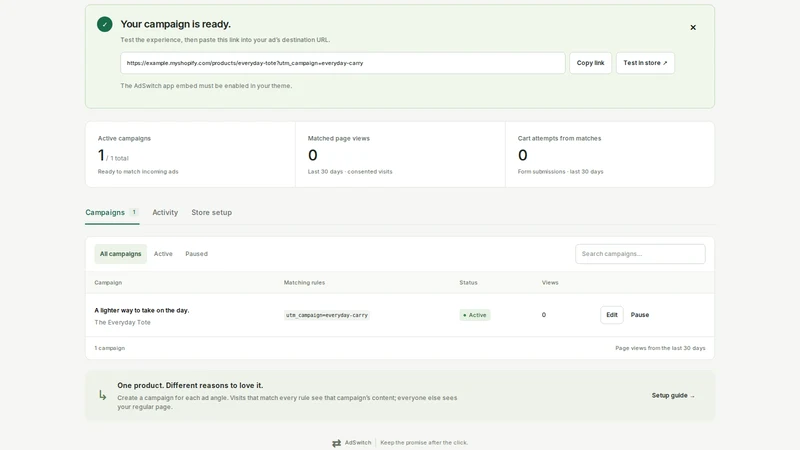Filter by All campaigns
The width and height of the screenshot is (800, 450).
point(120,254)
